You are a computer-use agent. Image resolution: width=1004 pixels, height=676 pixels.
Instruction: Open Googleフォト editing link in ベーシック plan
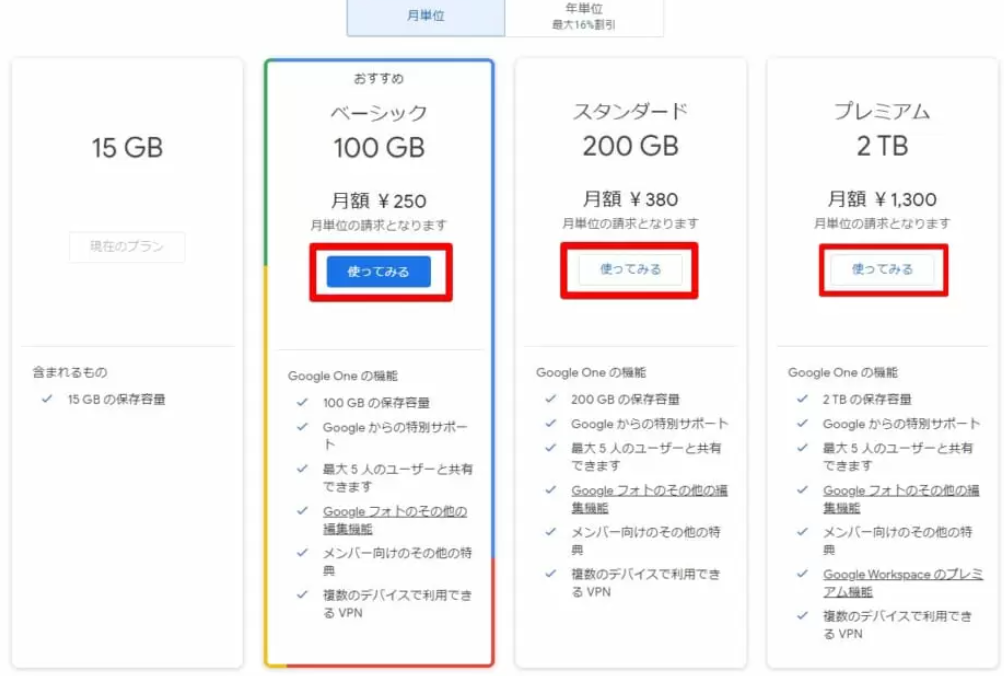(394, 520)
